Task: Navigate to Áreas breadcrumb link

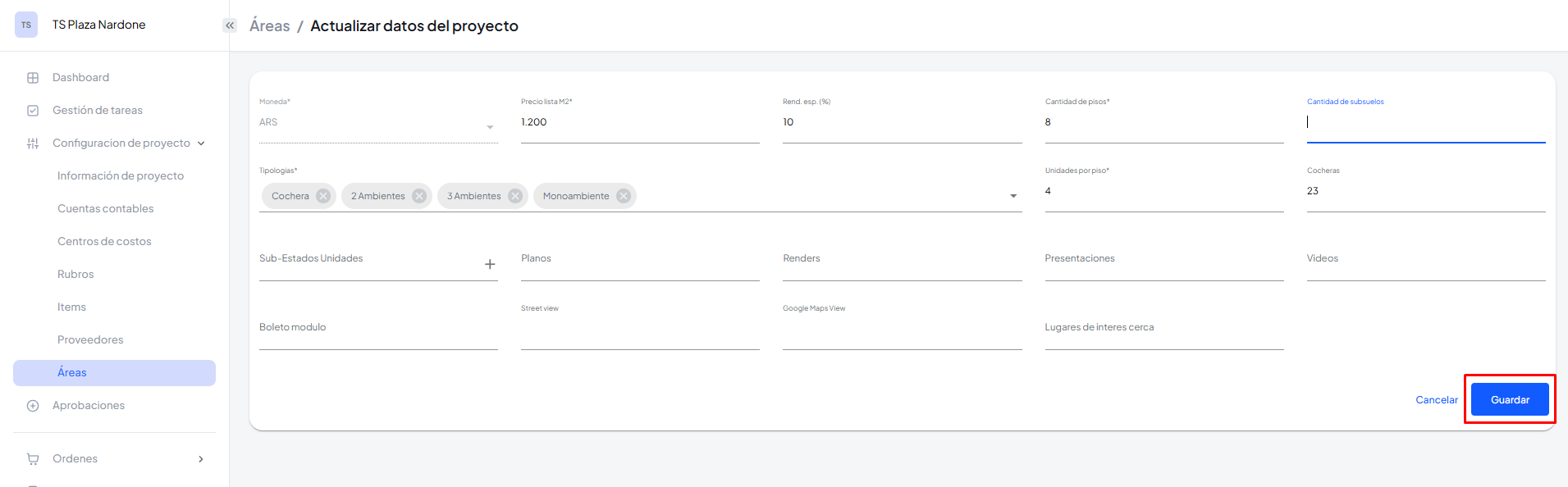Action: coord(270,26)
